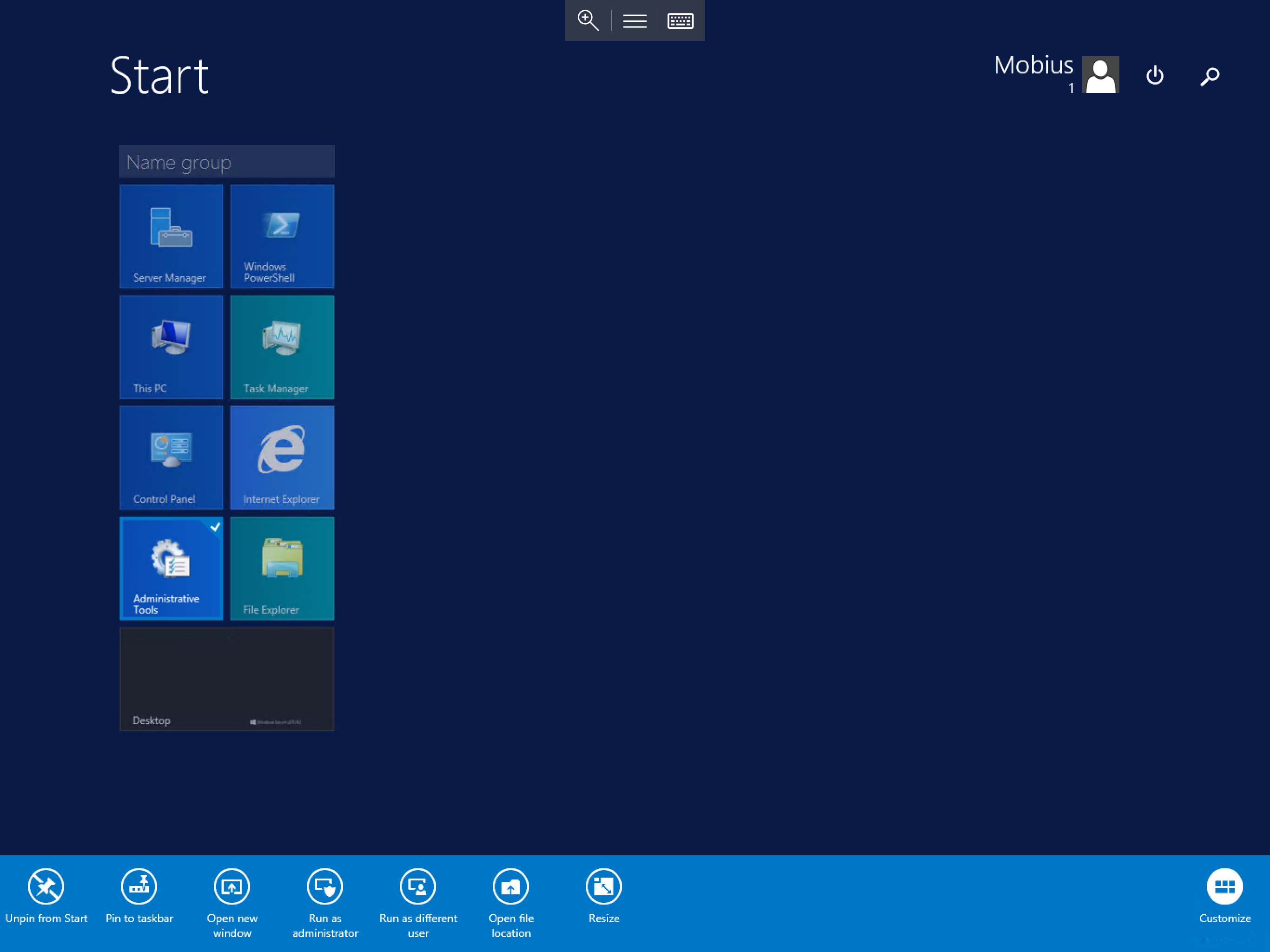The height and width of the screenshot is (952, 1270).
Task: Select Run as different user
Action: point(418,903)
